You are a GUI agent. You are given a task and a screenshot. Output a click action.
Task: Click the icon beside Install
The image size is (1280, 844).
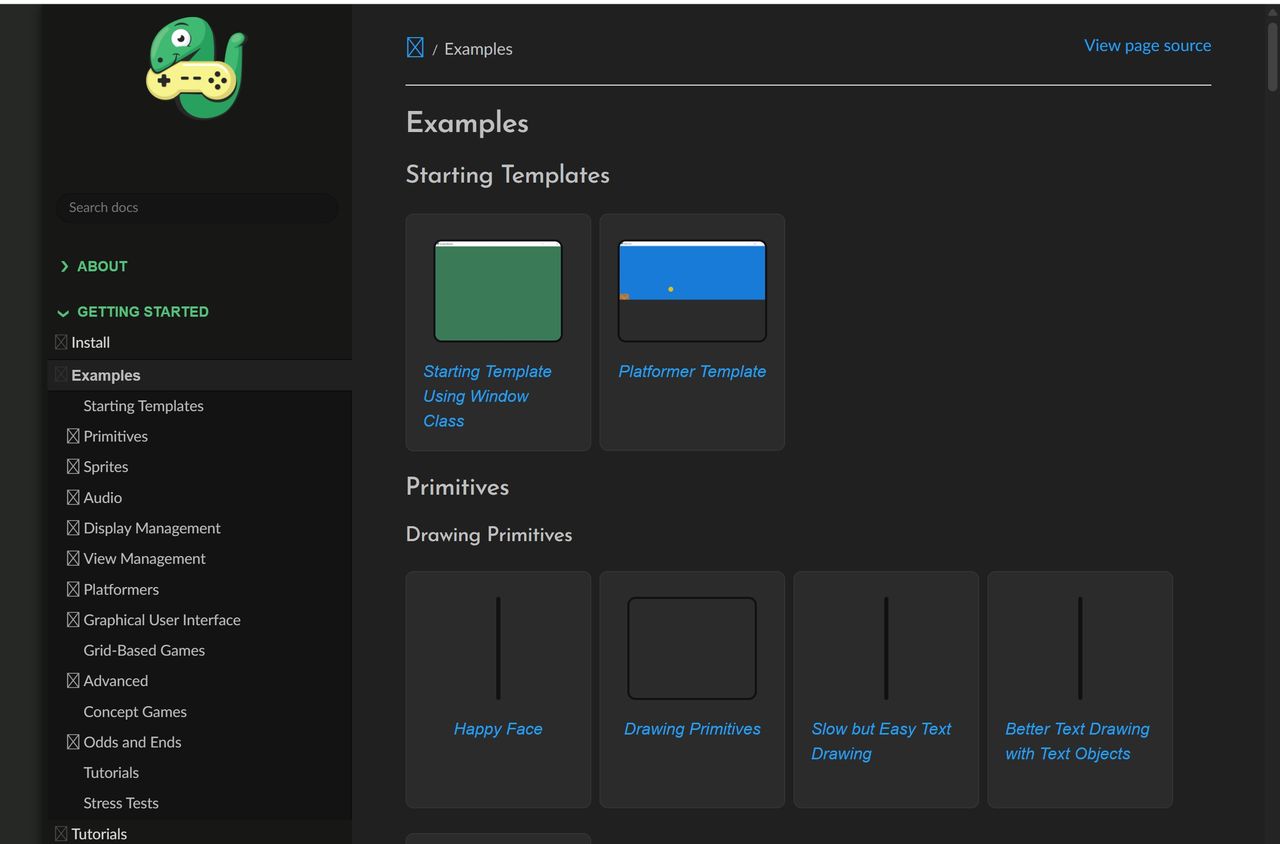click(x=61, y=342)
